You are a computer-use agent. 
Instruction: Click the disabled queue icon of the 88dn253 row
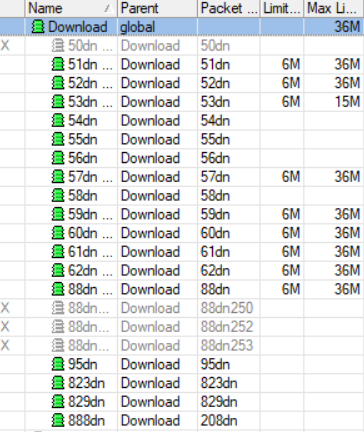[x=58, y=345]
